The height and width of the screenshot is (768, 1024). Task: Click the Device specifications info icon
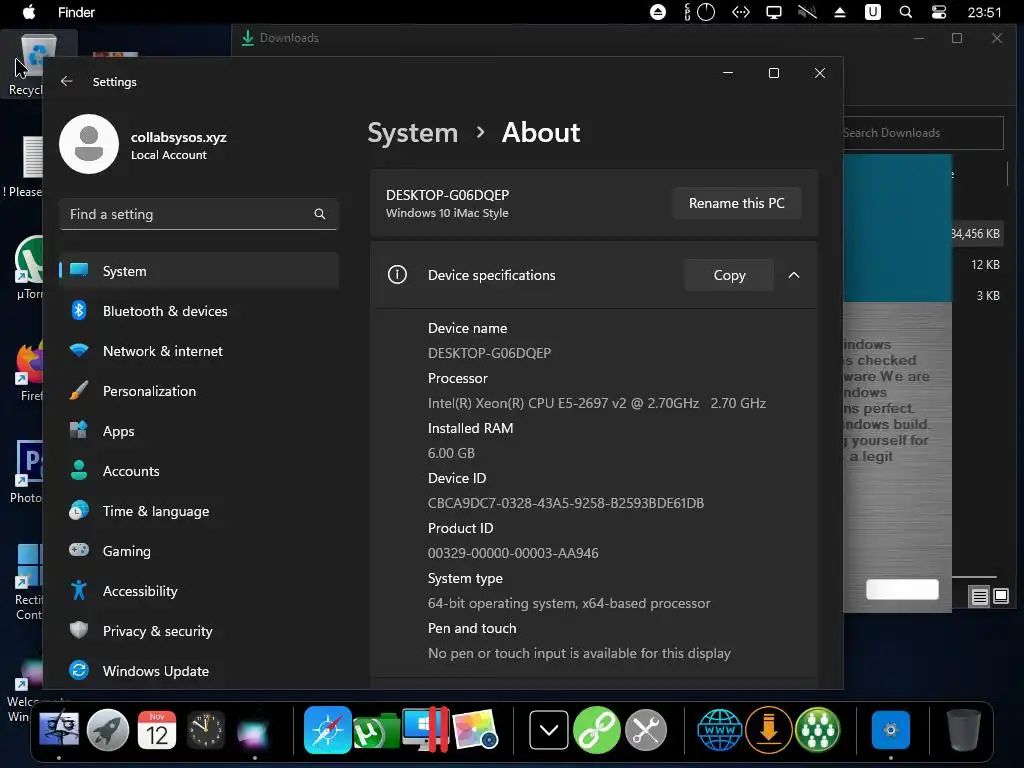[397, 275]
